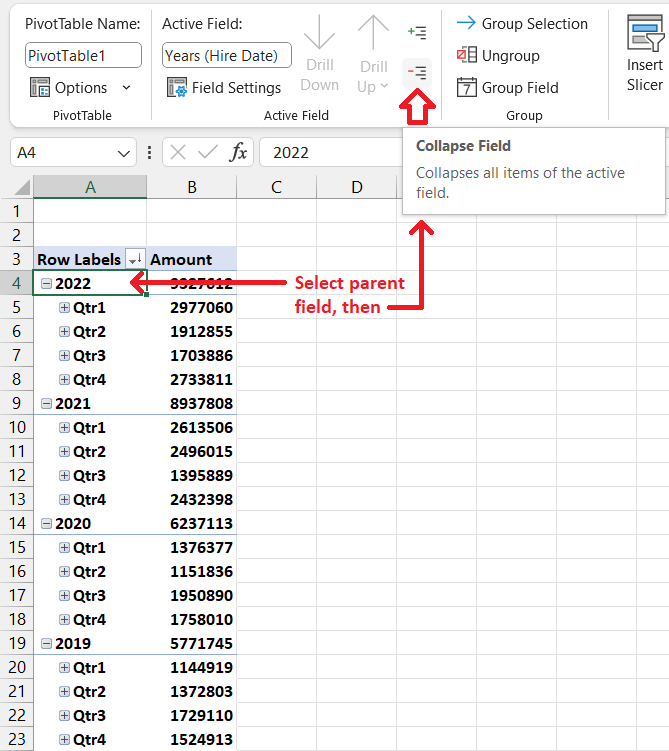Click cell with value 8937808
The image size is (669, 751).
coord(192,403)
